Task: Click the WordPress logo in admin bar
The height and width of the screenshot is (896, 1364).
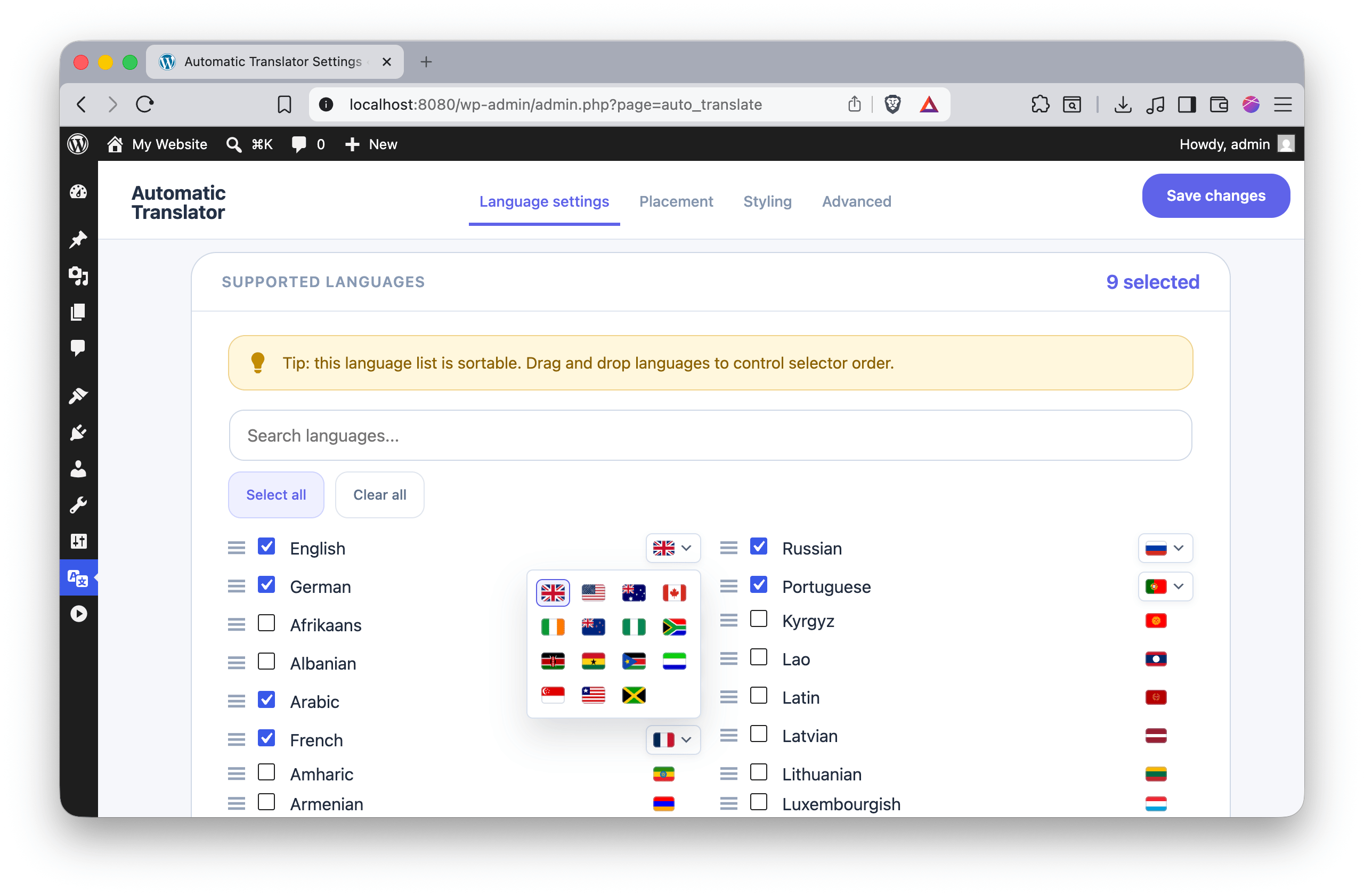Action: [x=78, y=144]
